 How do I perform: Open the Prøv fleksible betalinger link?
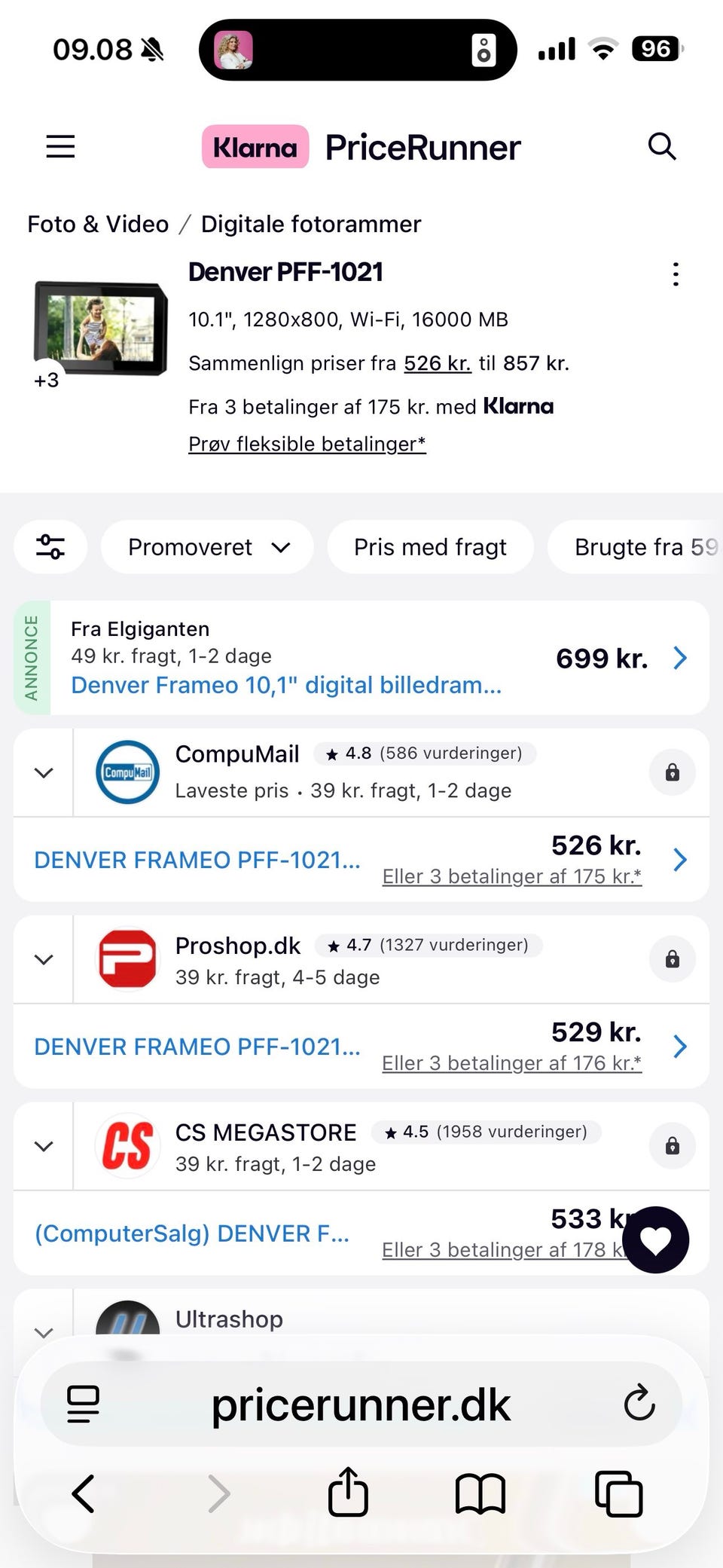307,444
